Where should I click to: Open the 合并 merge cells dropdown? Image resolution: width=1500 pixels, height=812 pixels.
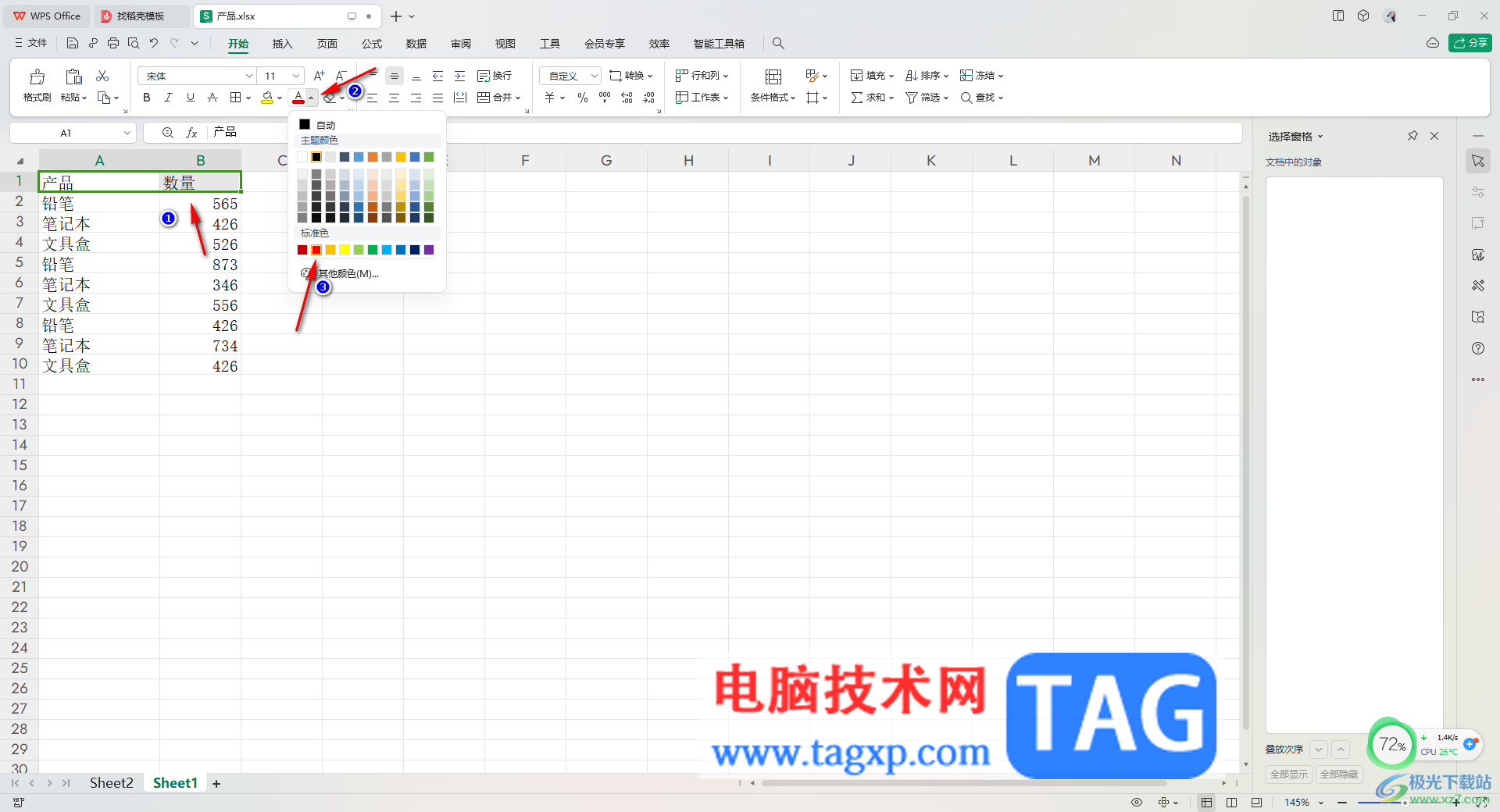498,98
